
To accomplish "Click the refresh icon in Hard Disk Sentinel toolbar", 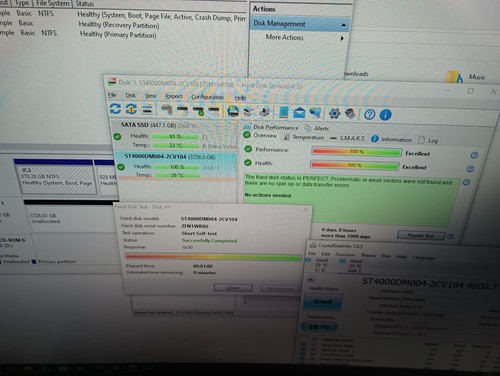I will (x=115, y=108).
